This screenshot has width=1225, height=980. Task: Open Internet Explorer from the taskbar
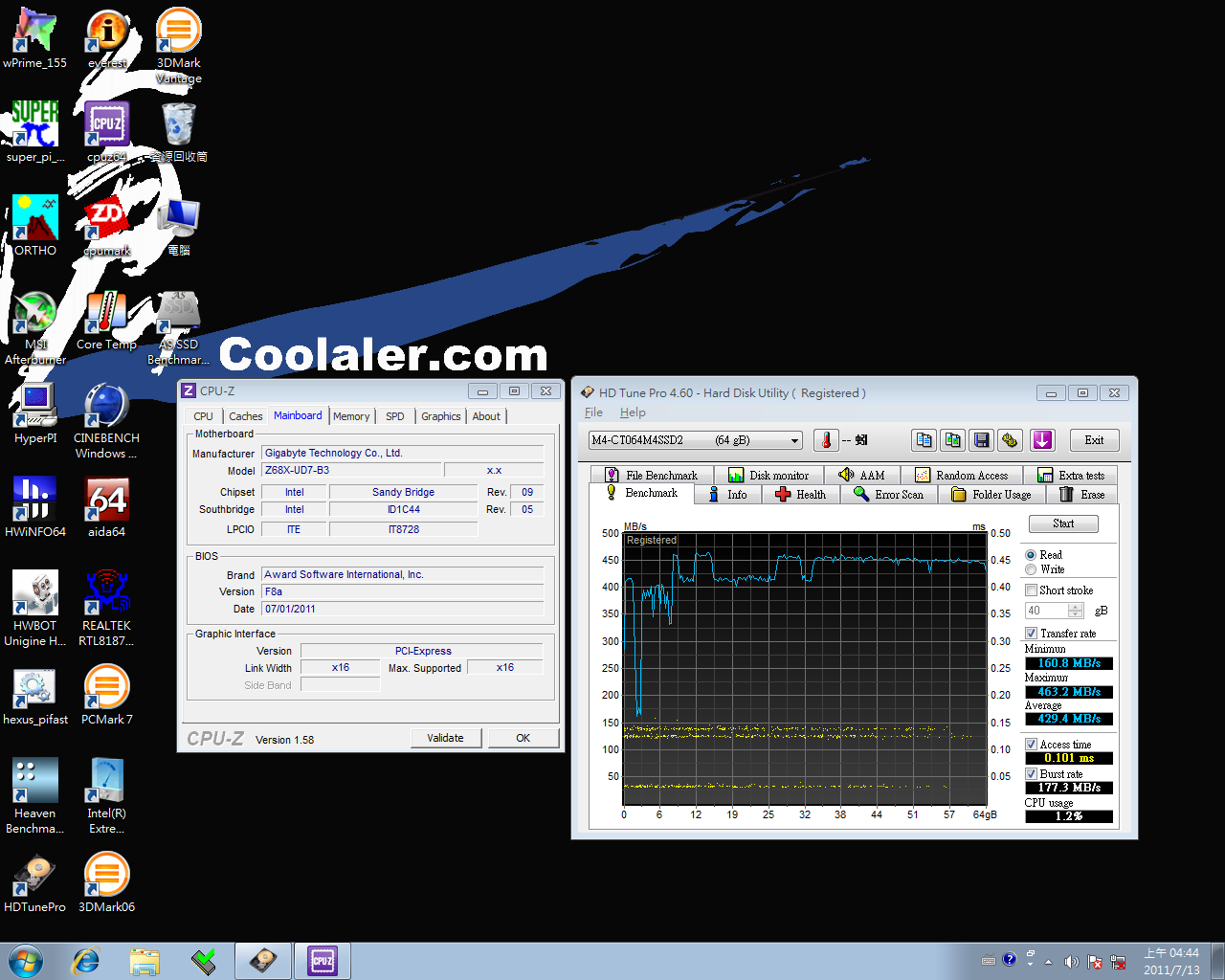(x=86, y=961)
